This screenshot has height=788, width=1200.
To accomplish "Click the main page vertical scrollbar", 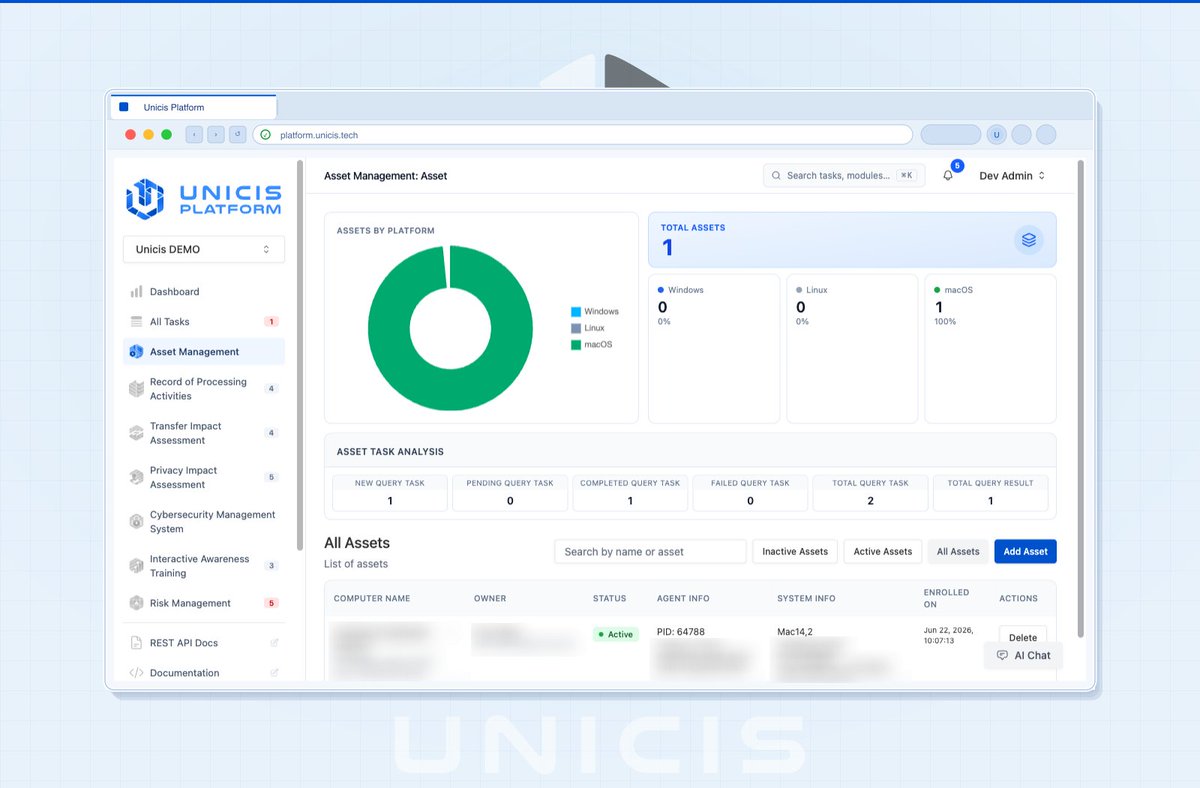I will point(1080,398).
